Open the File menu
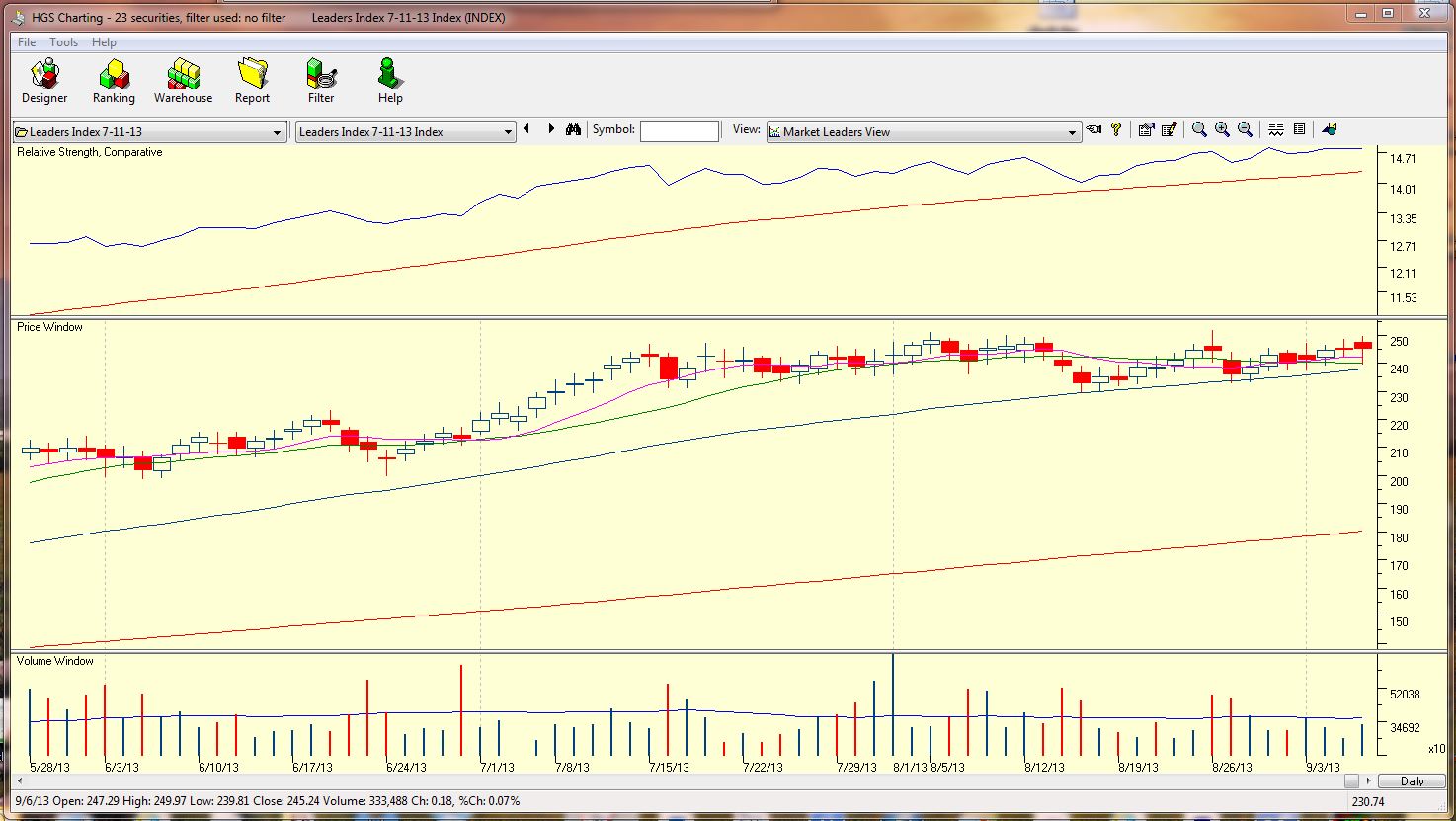The image size is (1456, 821). pos(27,42)
